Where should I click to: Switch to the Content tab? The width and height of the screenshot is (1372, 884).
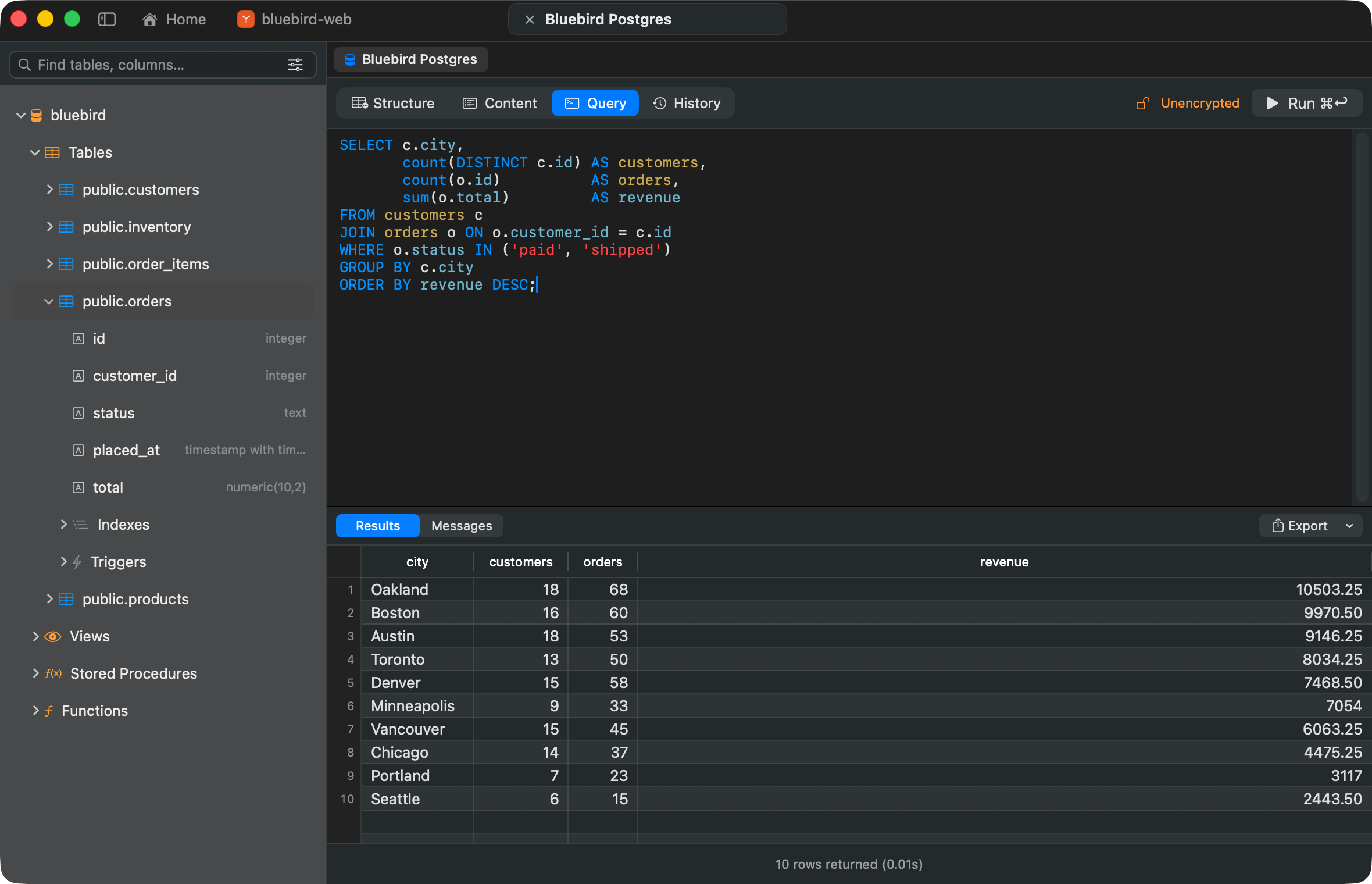pyautogui.click(x=499, y=103)
